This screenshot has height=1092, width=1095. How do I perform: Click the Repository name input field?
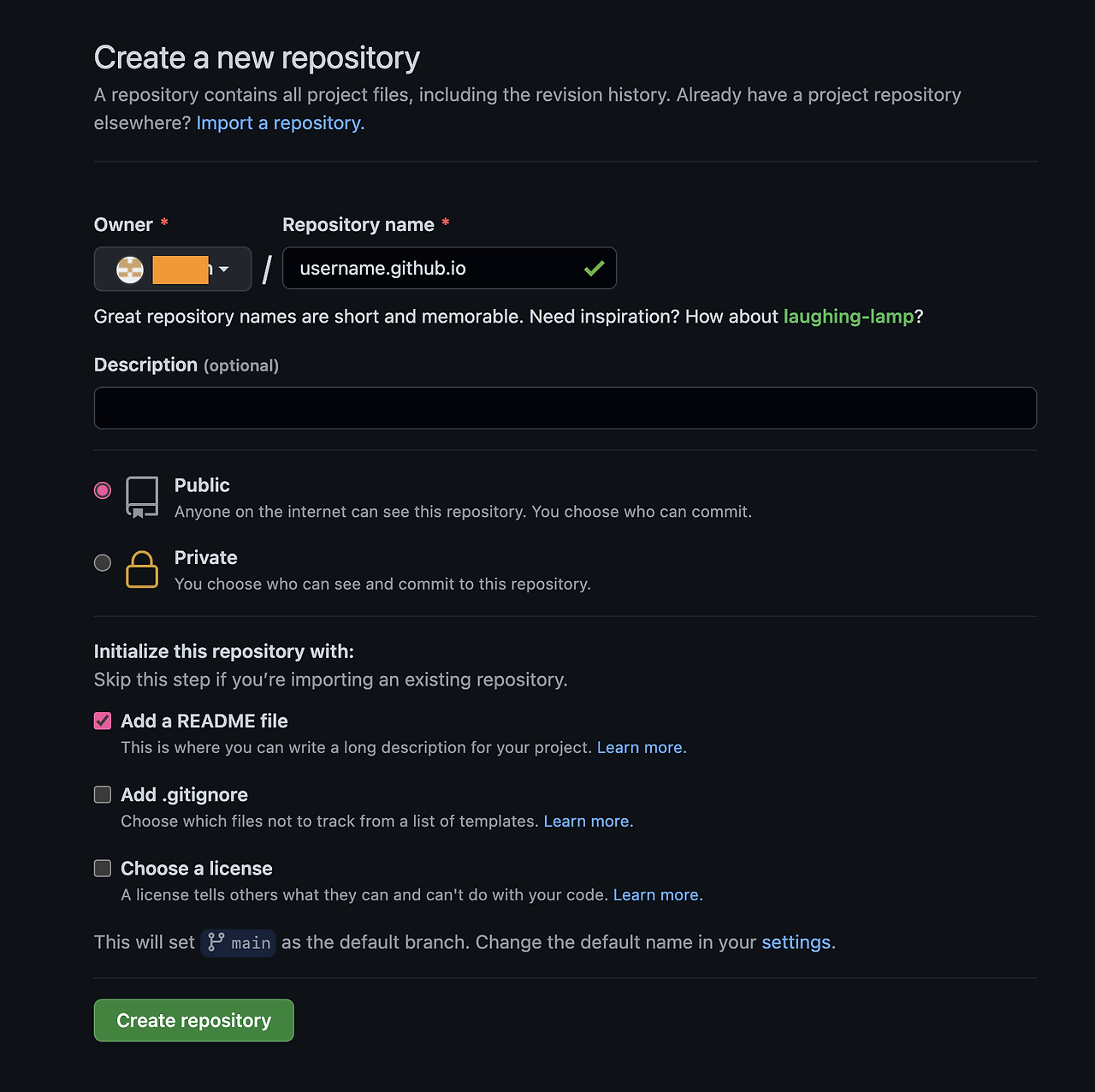pos(449,269)
